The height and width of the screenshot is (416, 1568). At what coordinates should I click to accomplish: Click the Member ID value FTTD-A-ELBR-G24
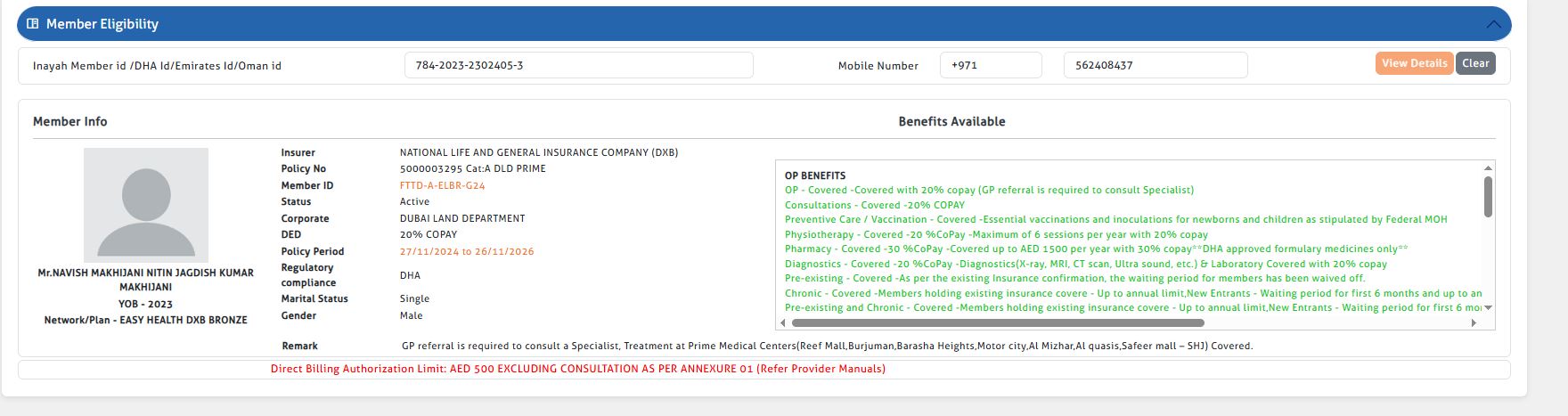(x=443, y=185)
